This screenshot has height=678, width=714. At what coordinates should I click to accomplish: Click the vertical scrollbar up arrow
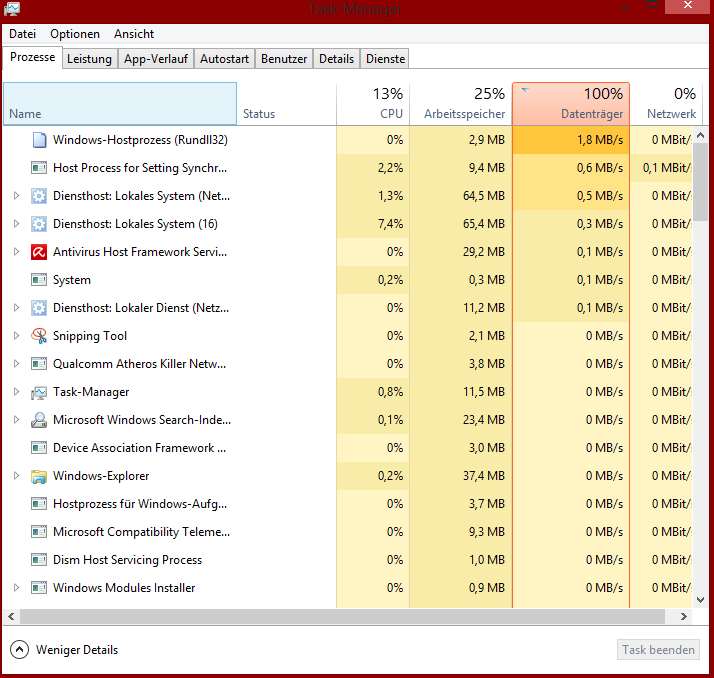(x=700, y=135)
